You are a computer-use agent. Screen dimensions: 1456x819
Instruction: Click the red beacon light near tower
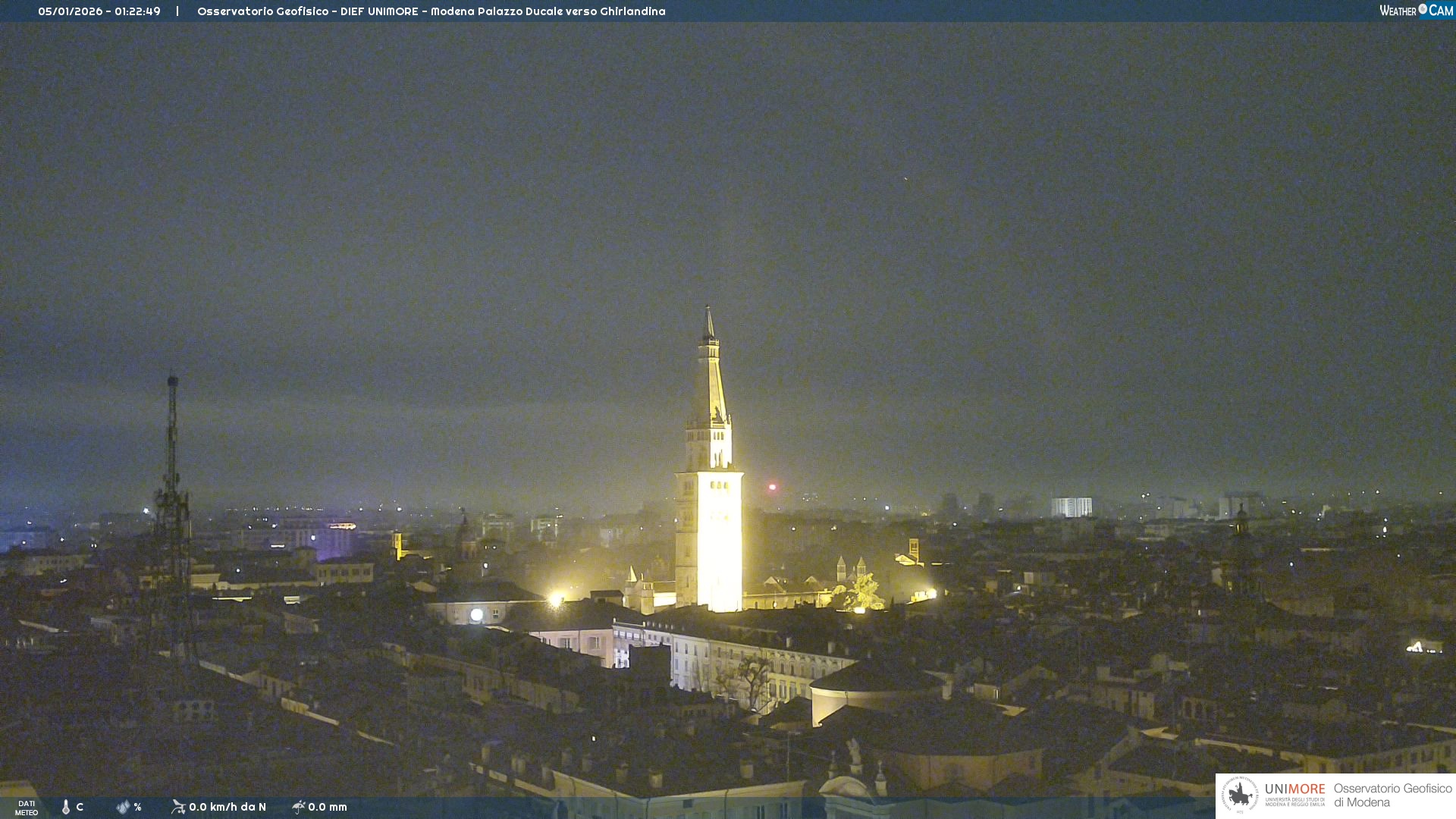pos(772,487)
